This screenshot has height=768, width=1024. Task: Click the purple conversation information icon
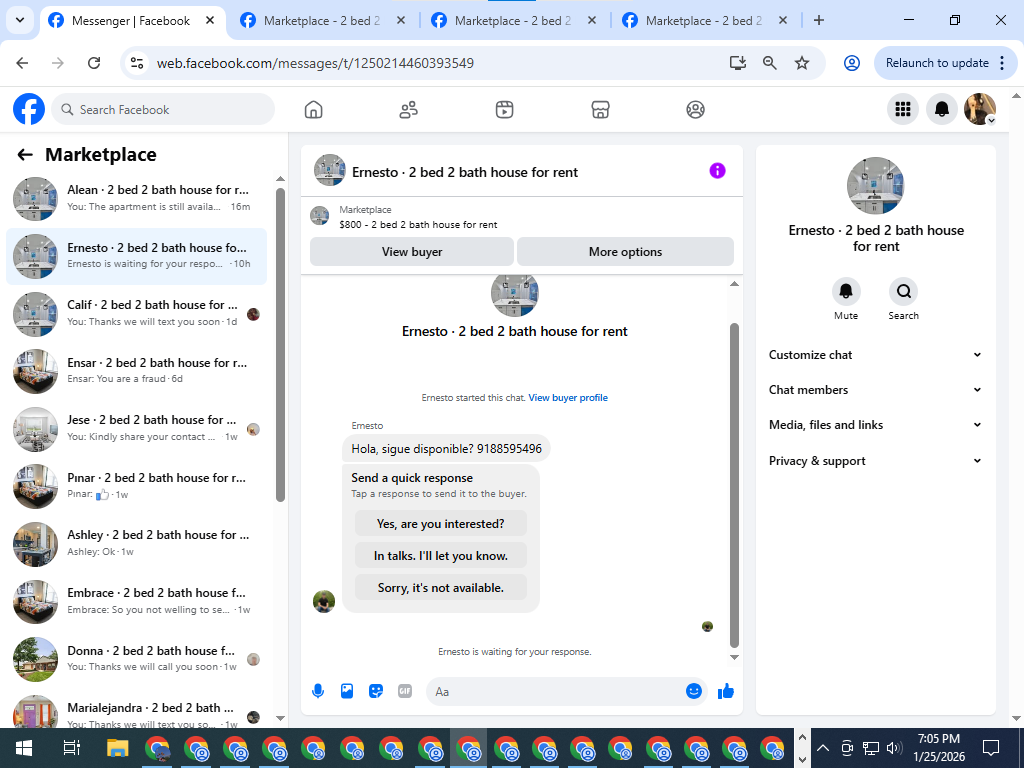click(717, 171)
